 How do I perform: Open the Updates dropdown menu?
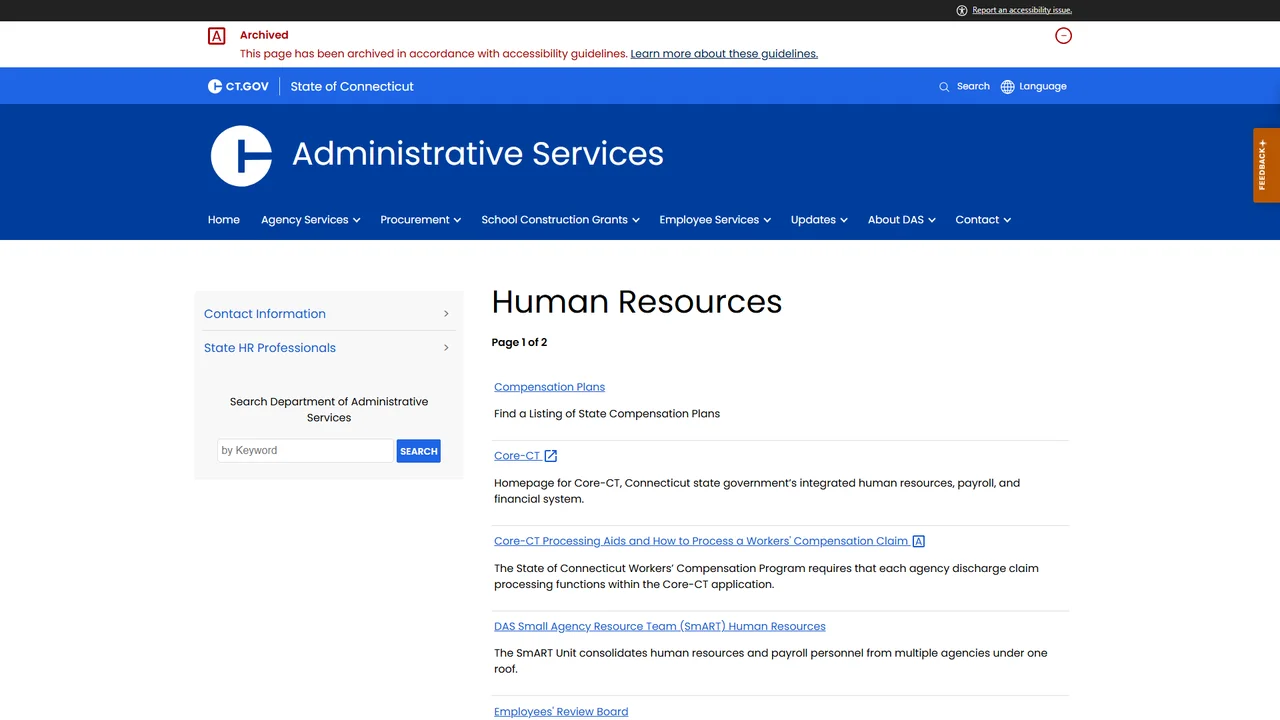pyautogui.click(x=819, y=220)
